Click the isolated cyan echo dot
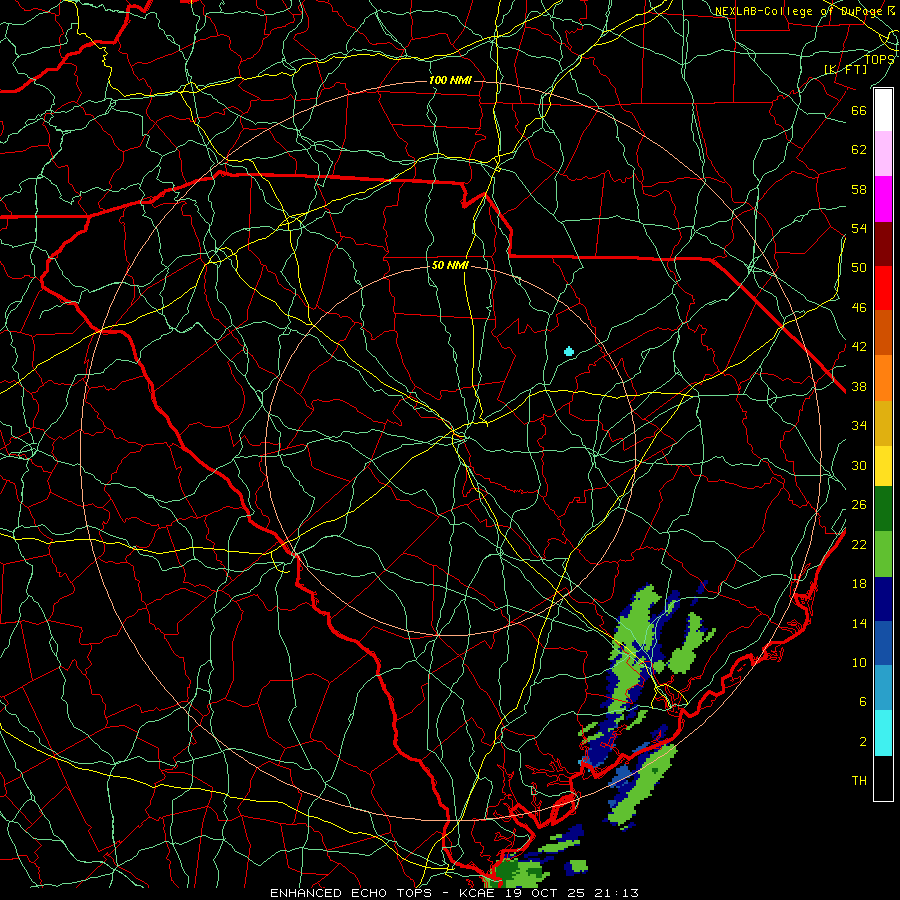900x900 pixels. tap(569, 351)
